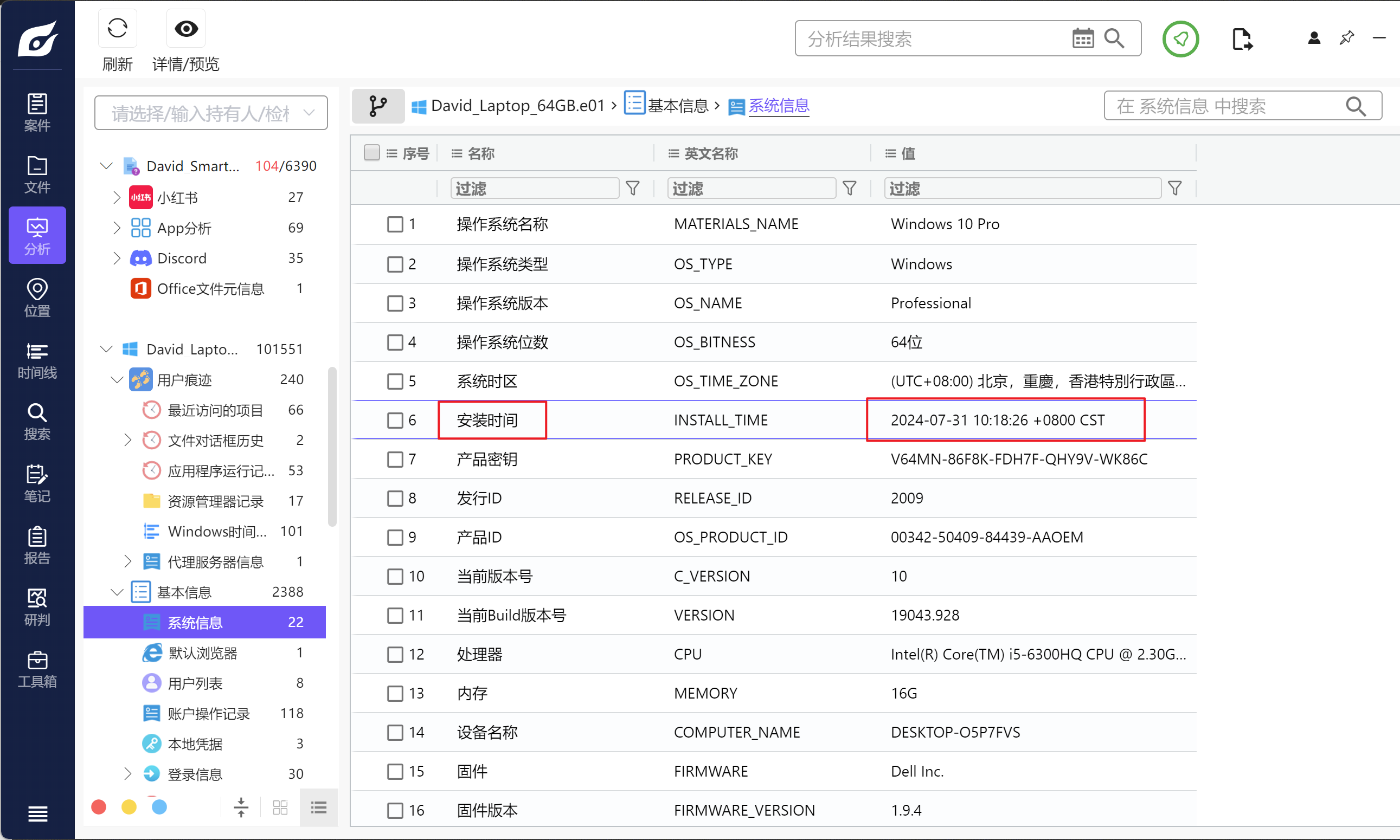Open the 持有人/检材 dropdown selector
1400x840 pixels.
pyautogui.click(x=211, y=113)
